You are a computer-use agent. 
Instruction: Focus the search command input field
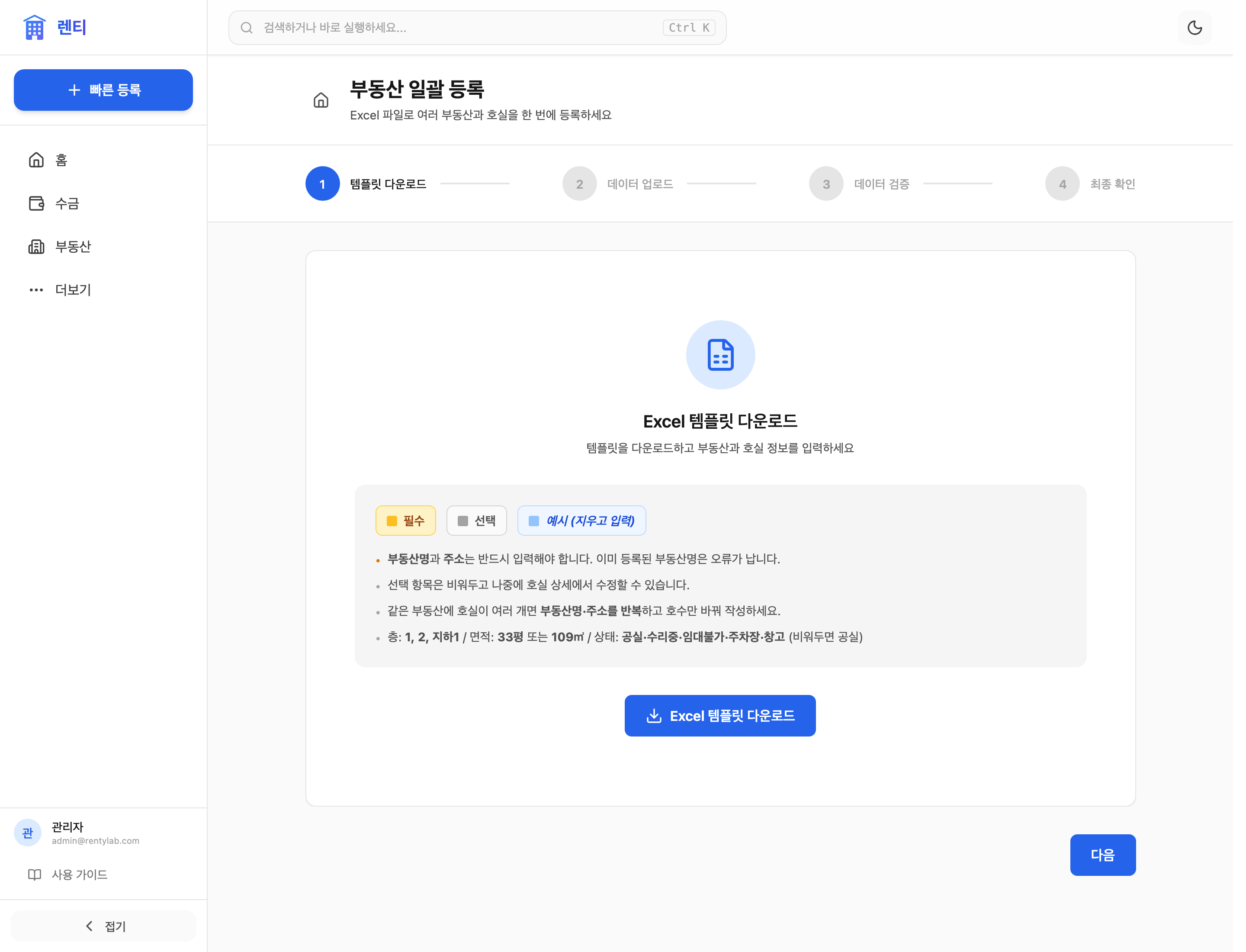477,28
